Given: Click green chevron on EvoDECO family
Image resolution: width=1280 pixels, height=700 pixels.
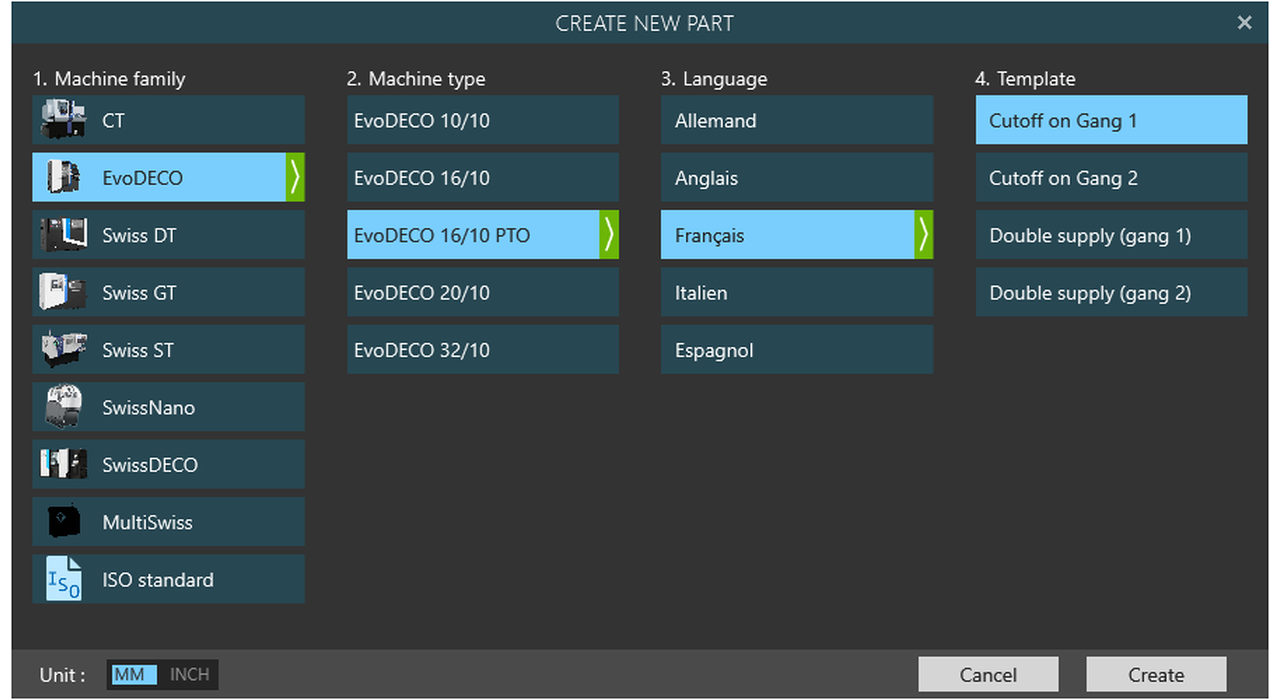Looking at the screenshot, I should pos(295,178).
